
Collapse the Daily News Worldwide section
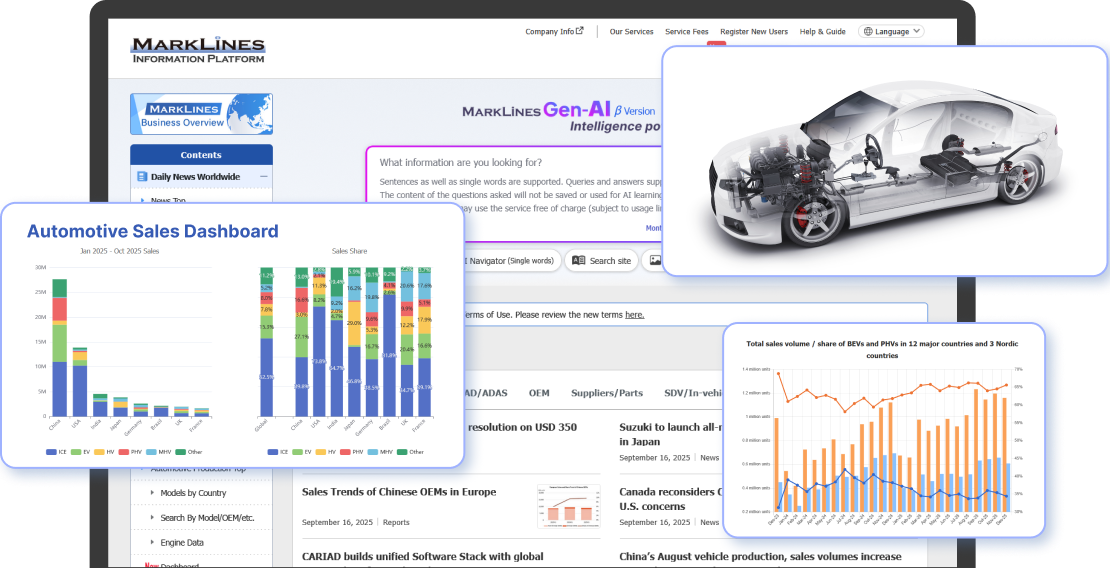(263, 177)
